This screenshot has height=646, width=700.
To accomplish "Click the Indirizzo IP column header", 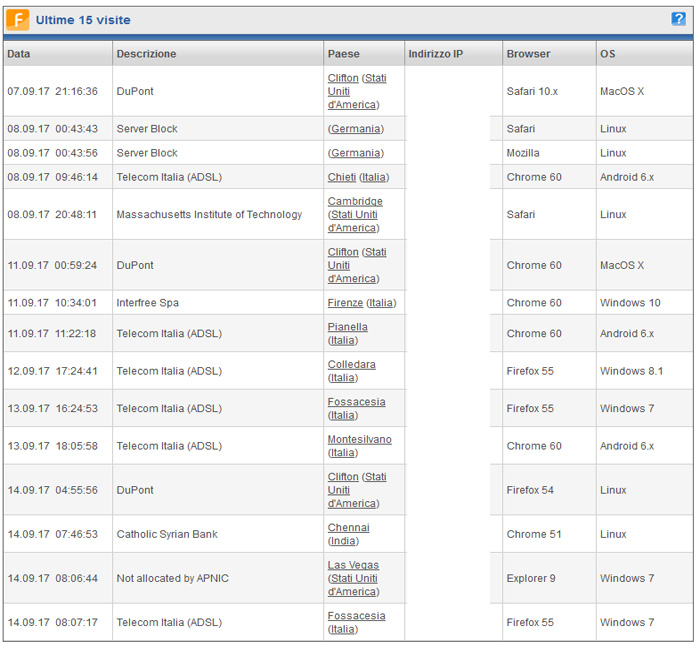I will (454, 54).
